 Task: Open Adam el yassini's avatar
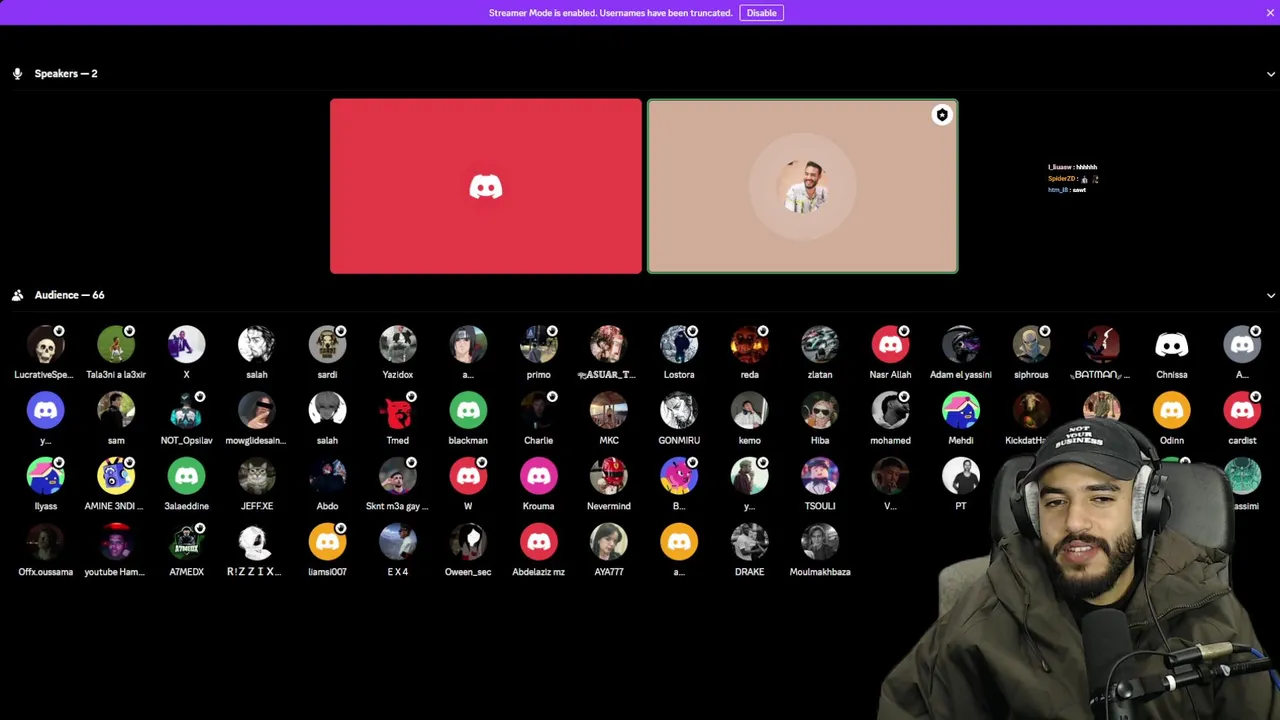(x=961, y=345)
